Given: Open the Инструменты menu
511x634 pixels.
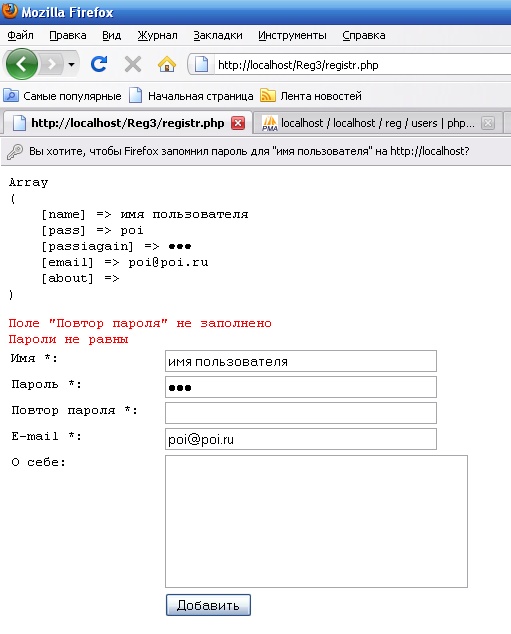Looking at the screenshot, I should [x=292, y=36].
